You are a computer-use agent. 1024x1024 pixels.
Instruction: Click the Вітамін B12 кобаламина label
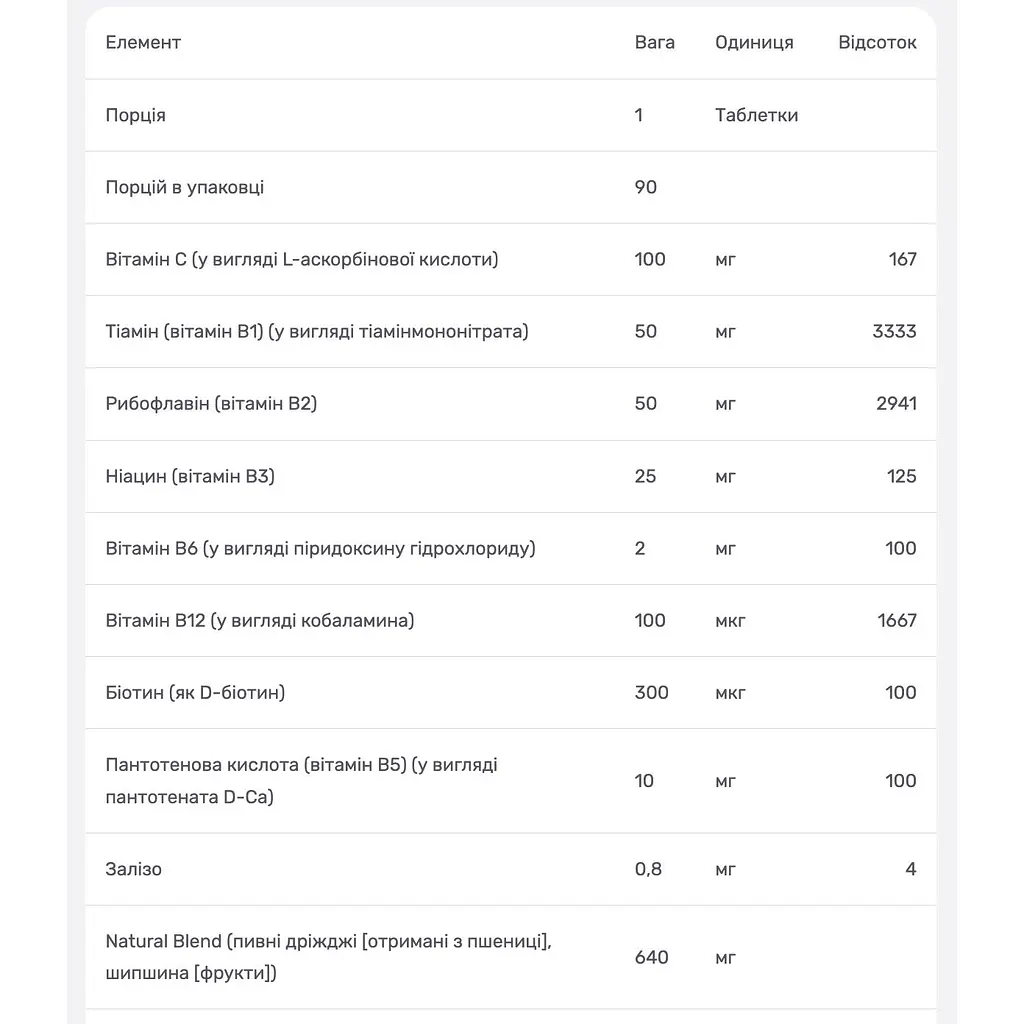(x=260, y=620)
